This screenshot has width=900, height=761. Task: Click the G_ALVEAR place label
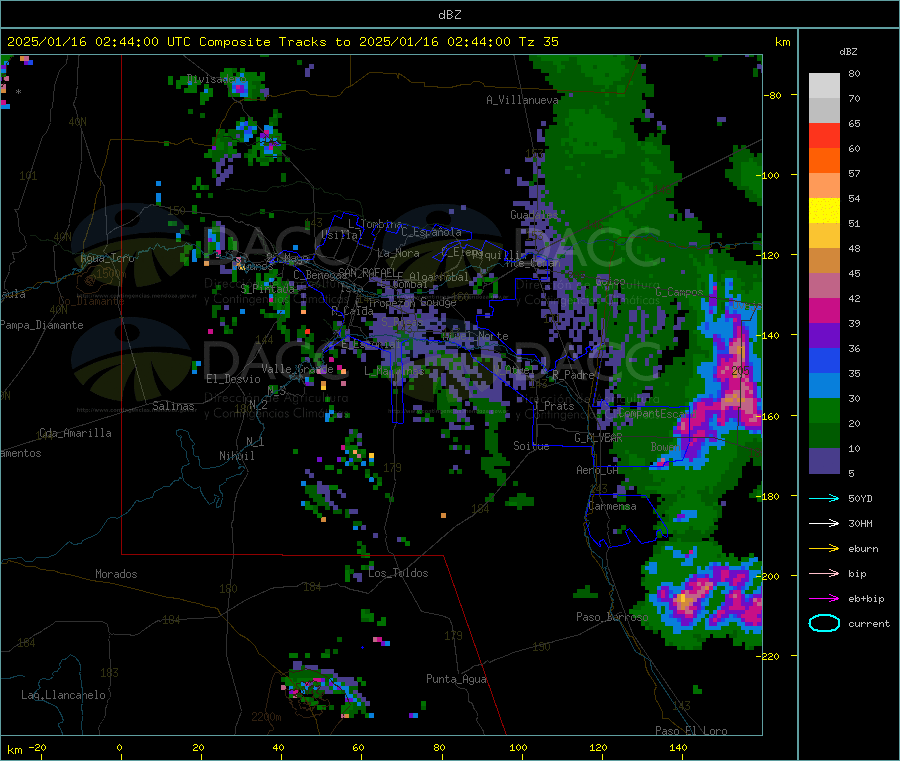coord(598,438)
